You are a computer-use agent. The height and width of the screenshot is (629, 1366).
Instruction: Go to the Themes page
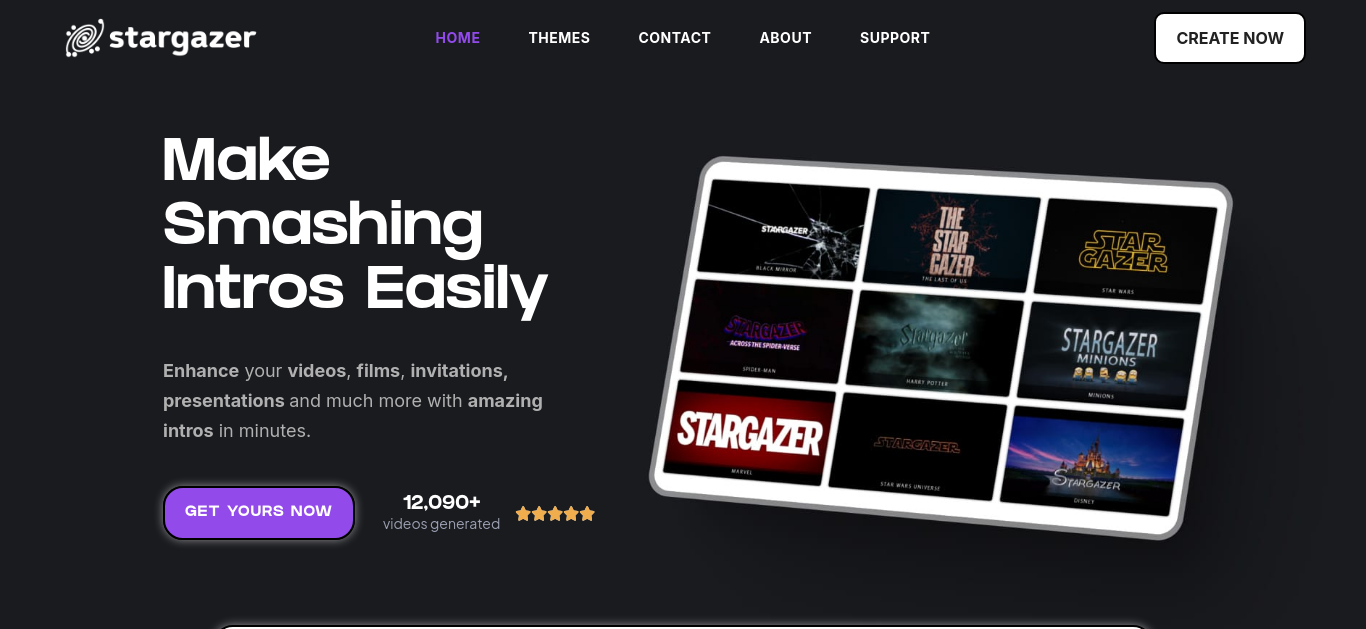[x=559, y=38]
